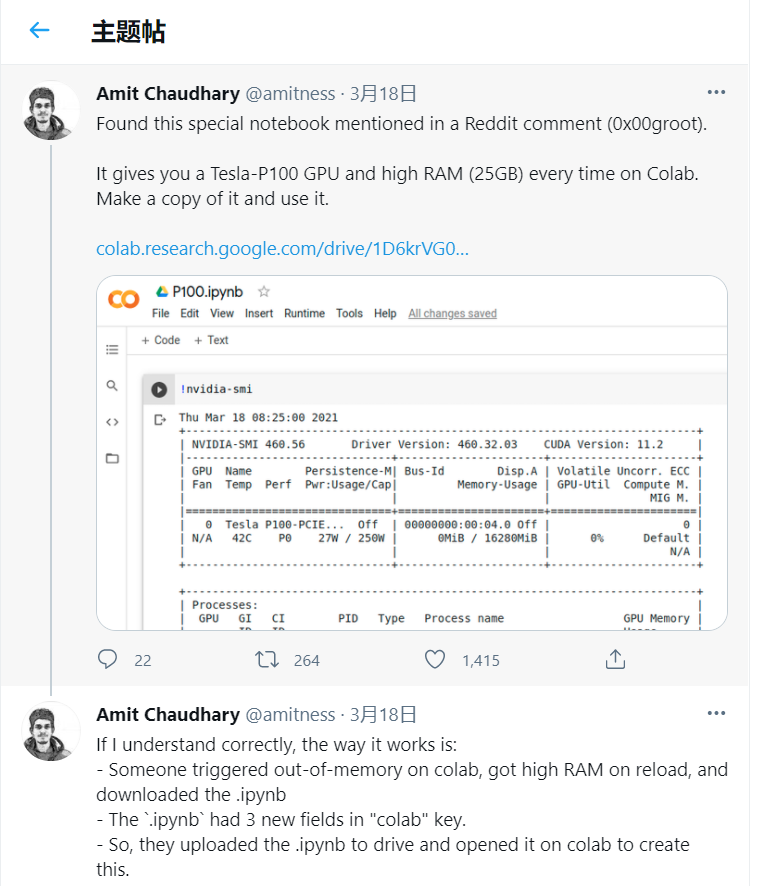Like the first tweet
The width and height of the screenshot is (769, 886).
tap(434, 659)
